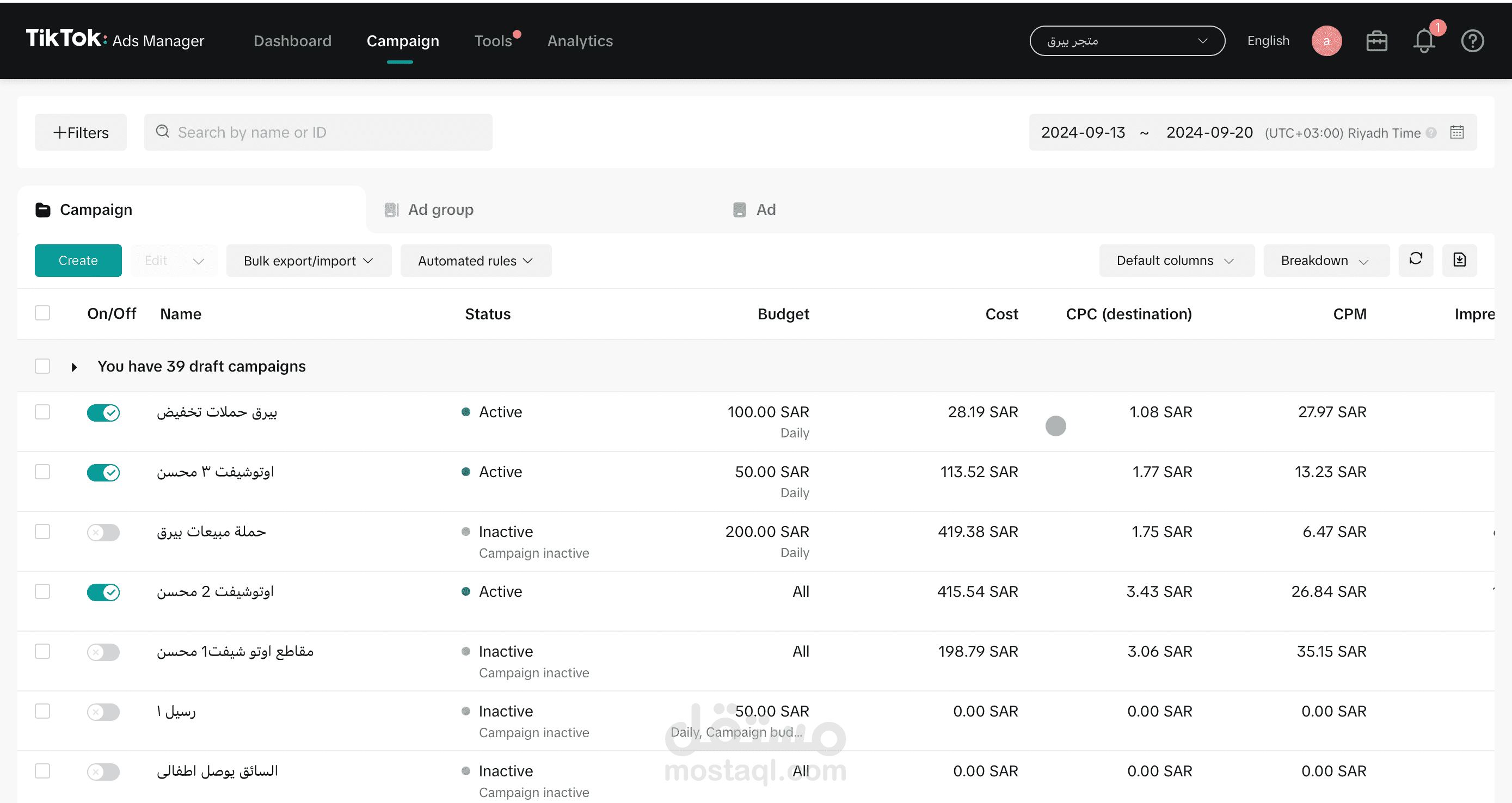Switch to the Ad group tab
1512x803 pixels.
click(440, 209)
